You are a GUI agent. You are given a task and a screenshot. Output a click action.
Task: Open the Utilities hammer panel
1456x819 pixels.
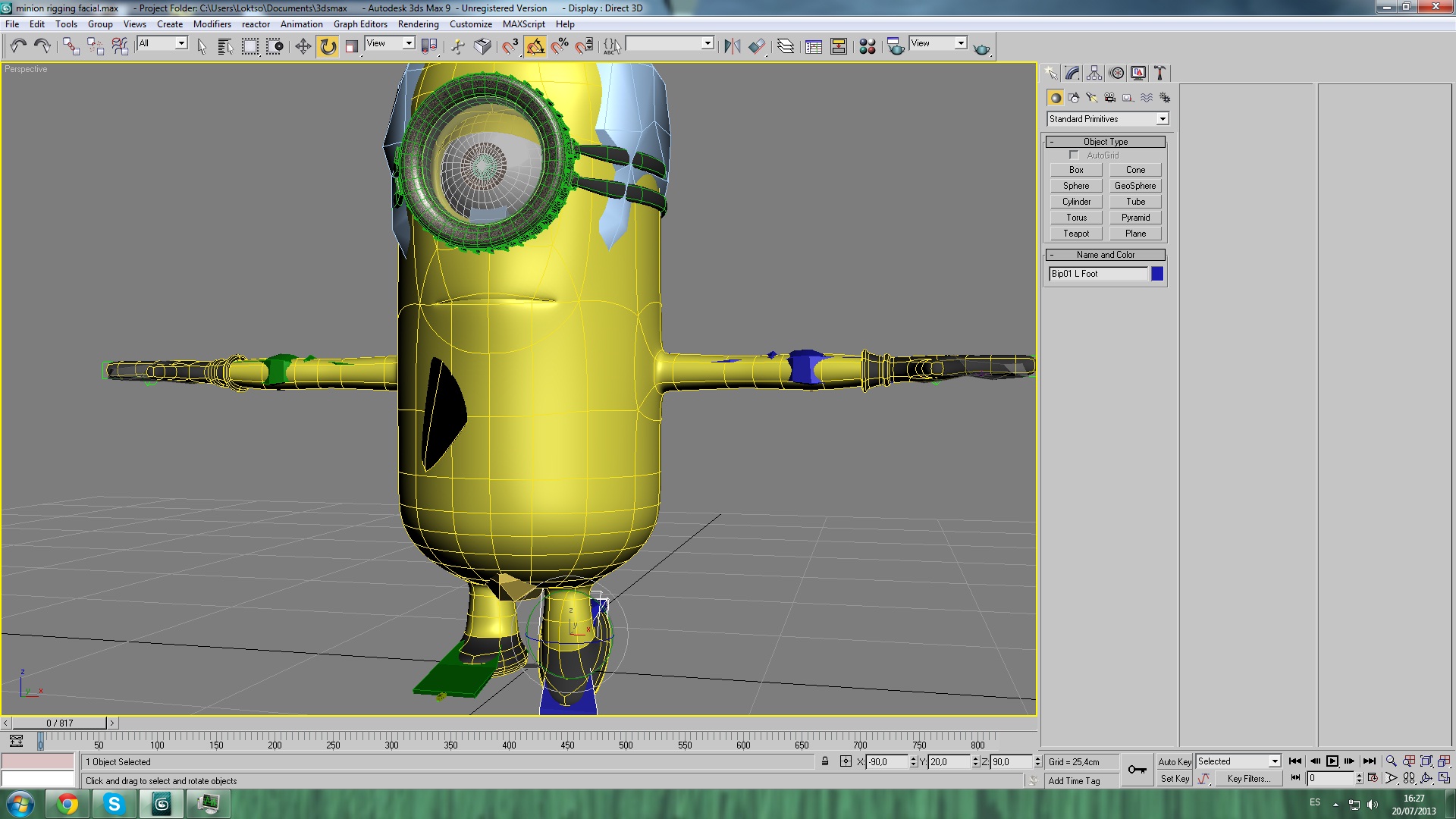click(1159, 73)
